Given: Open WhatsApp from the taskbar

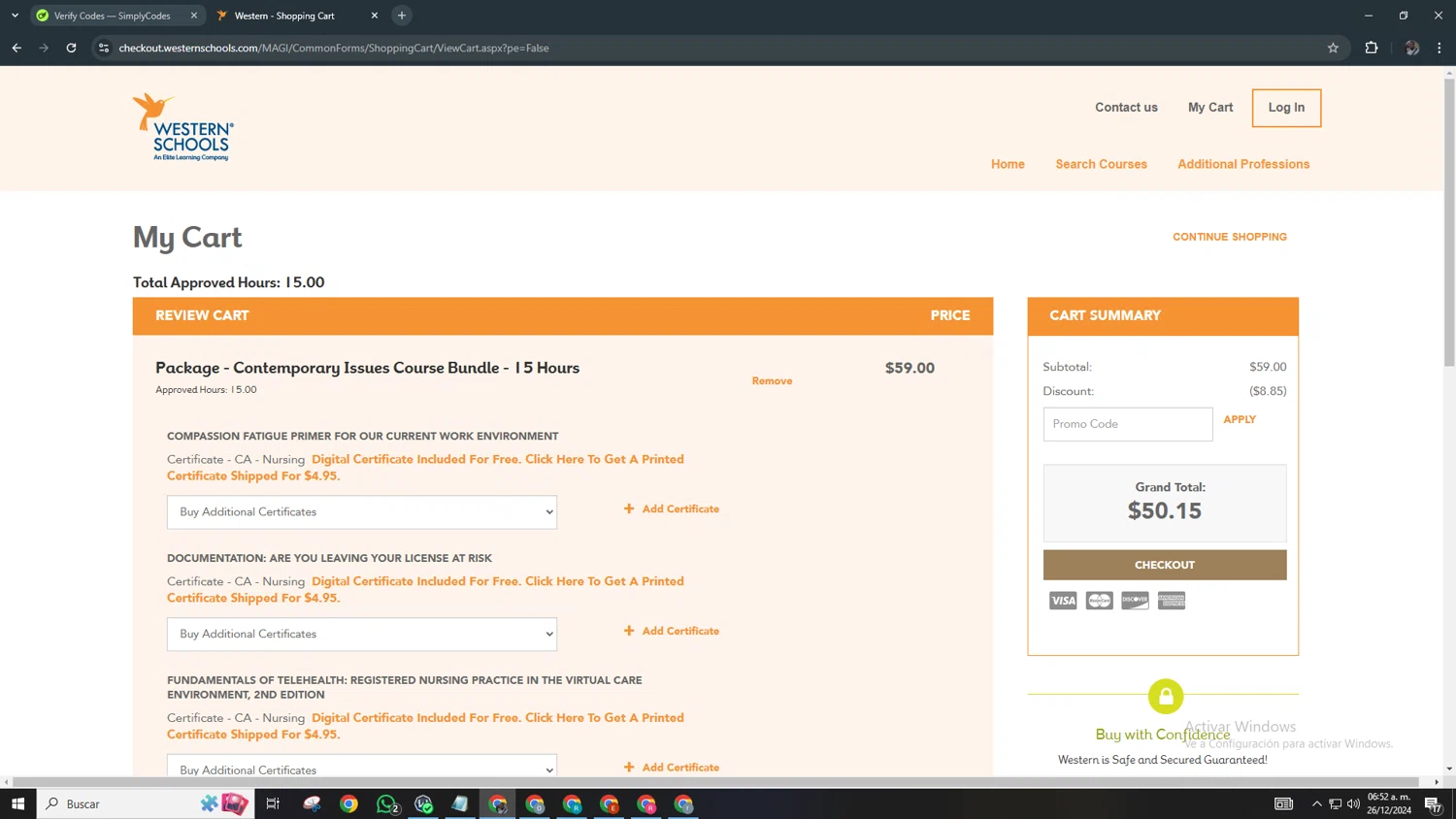Looking at the screenshot, I should pos(386,803).
